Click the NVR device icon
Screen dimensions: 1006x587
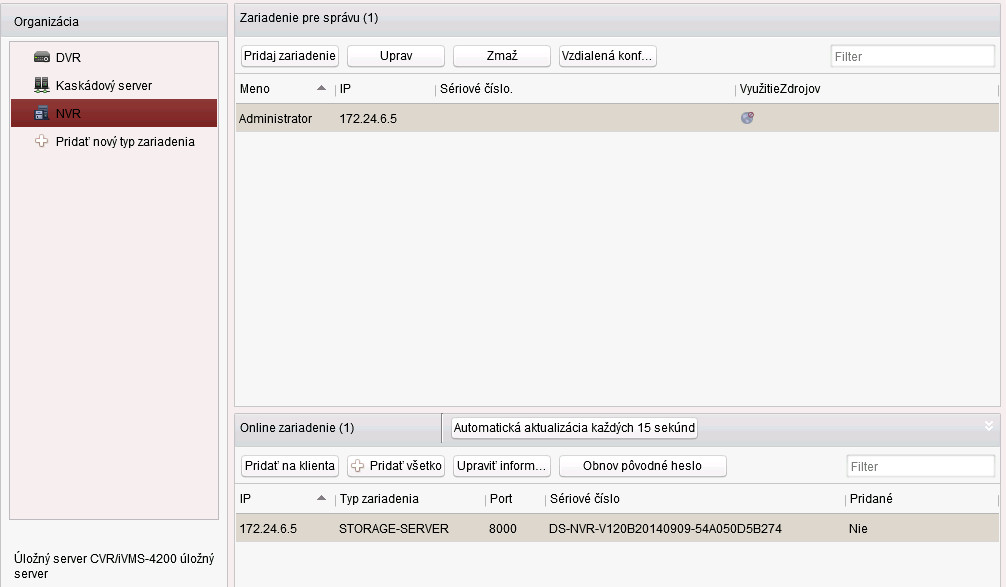point(42,113)
